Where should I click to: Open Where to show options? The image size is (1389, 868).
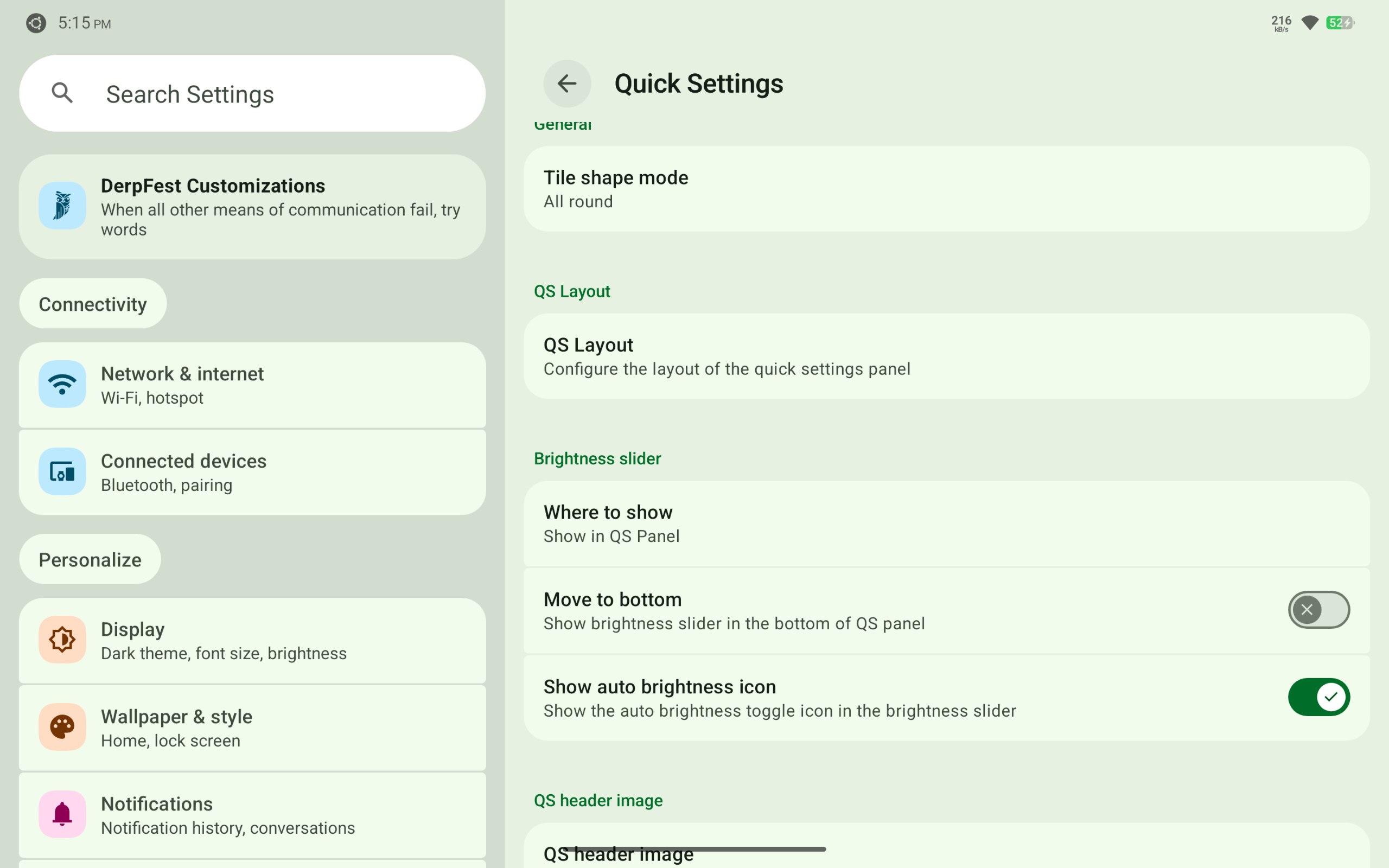[946, 524]
